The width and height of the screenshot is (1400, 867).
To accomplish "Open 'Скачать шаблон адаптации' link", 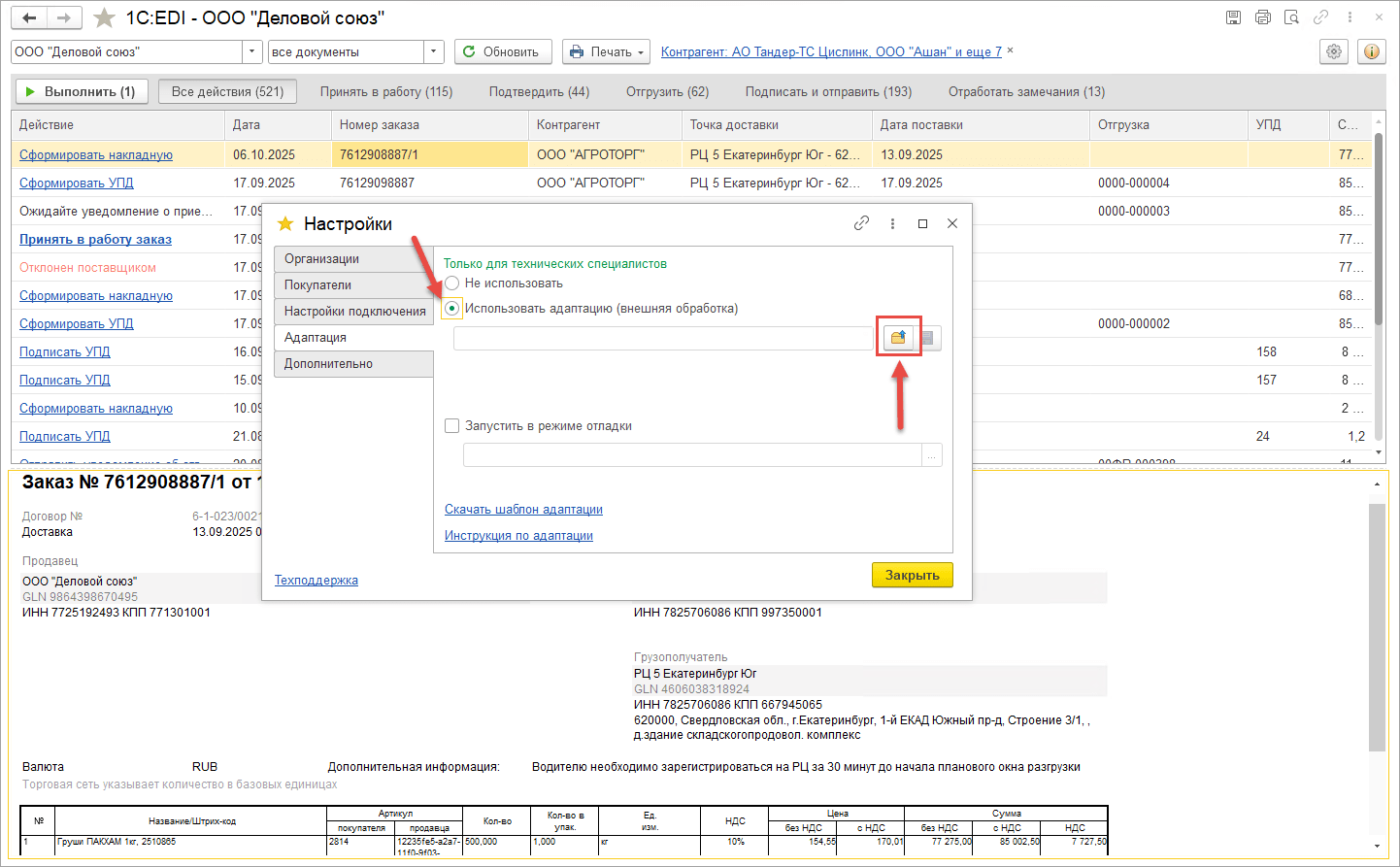I will click(x=523, y=509).
